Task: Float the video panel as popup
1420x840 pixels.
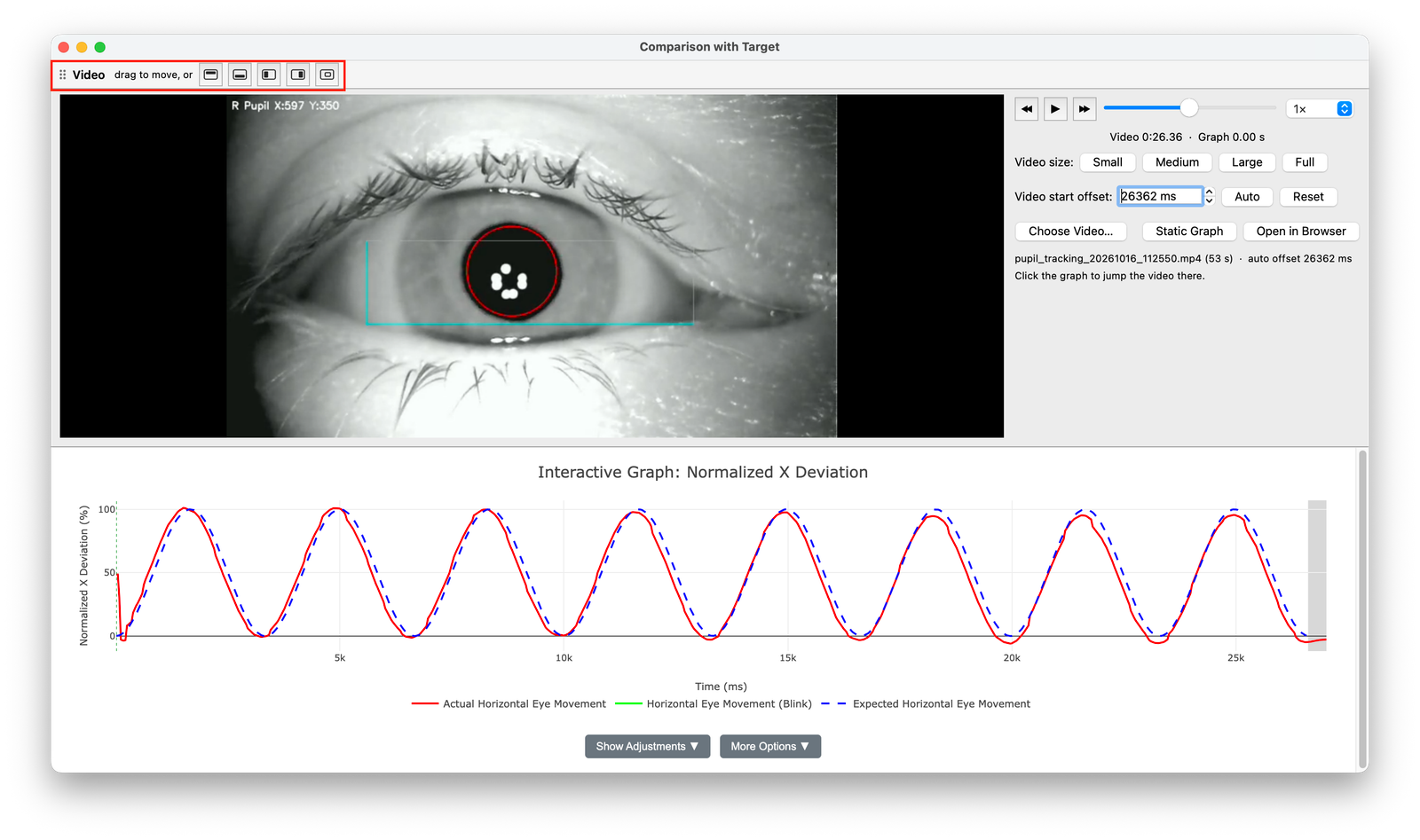Action: tap(327, 75)
